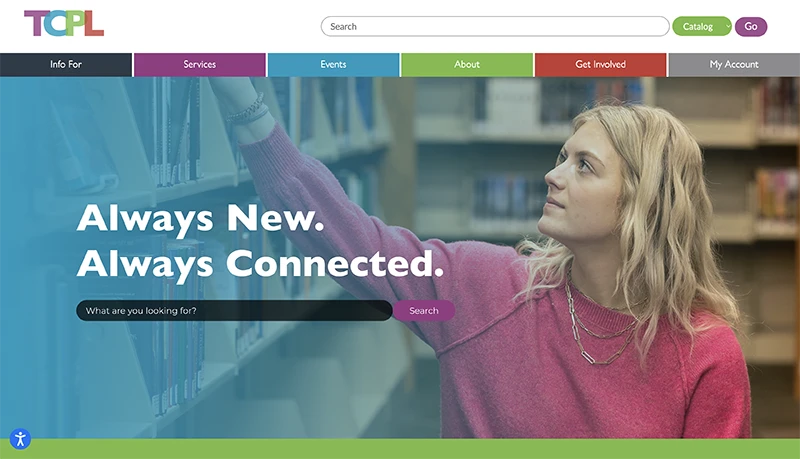Click 'Always Connected.' headline line

(260, 264)
